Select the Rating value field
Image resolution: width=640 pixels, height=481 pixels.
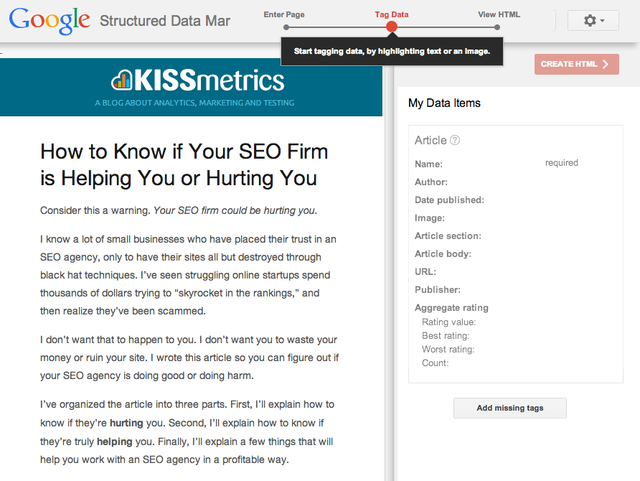448,322
